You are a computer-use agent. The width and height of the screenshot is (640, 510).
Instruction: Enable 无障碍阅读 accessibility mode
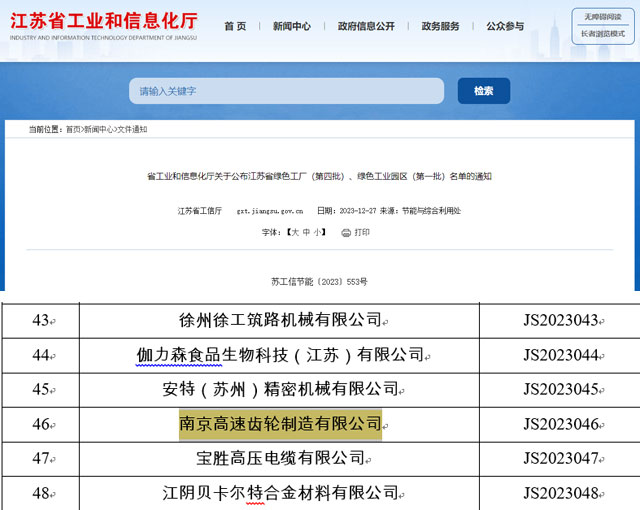click(x=603, y=17)
